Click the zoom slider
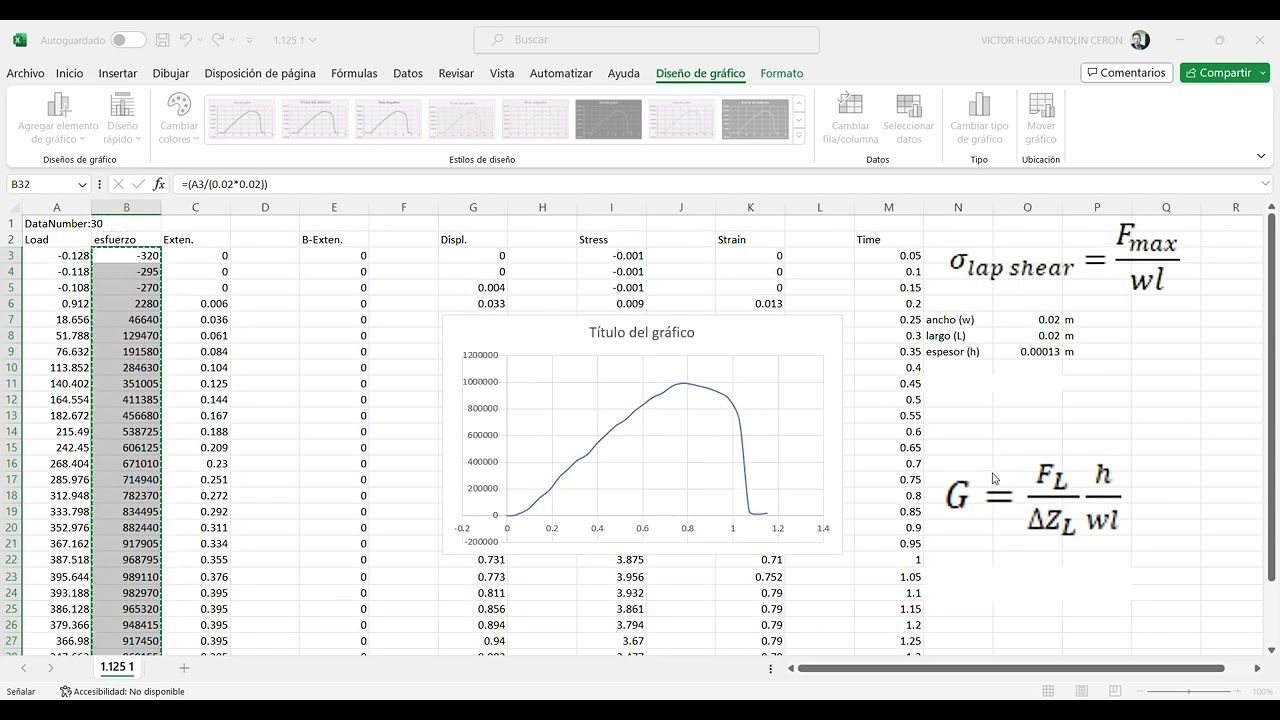This screenshot has height=720, width=1280. coord(1189,691)
